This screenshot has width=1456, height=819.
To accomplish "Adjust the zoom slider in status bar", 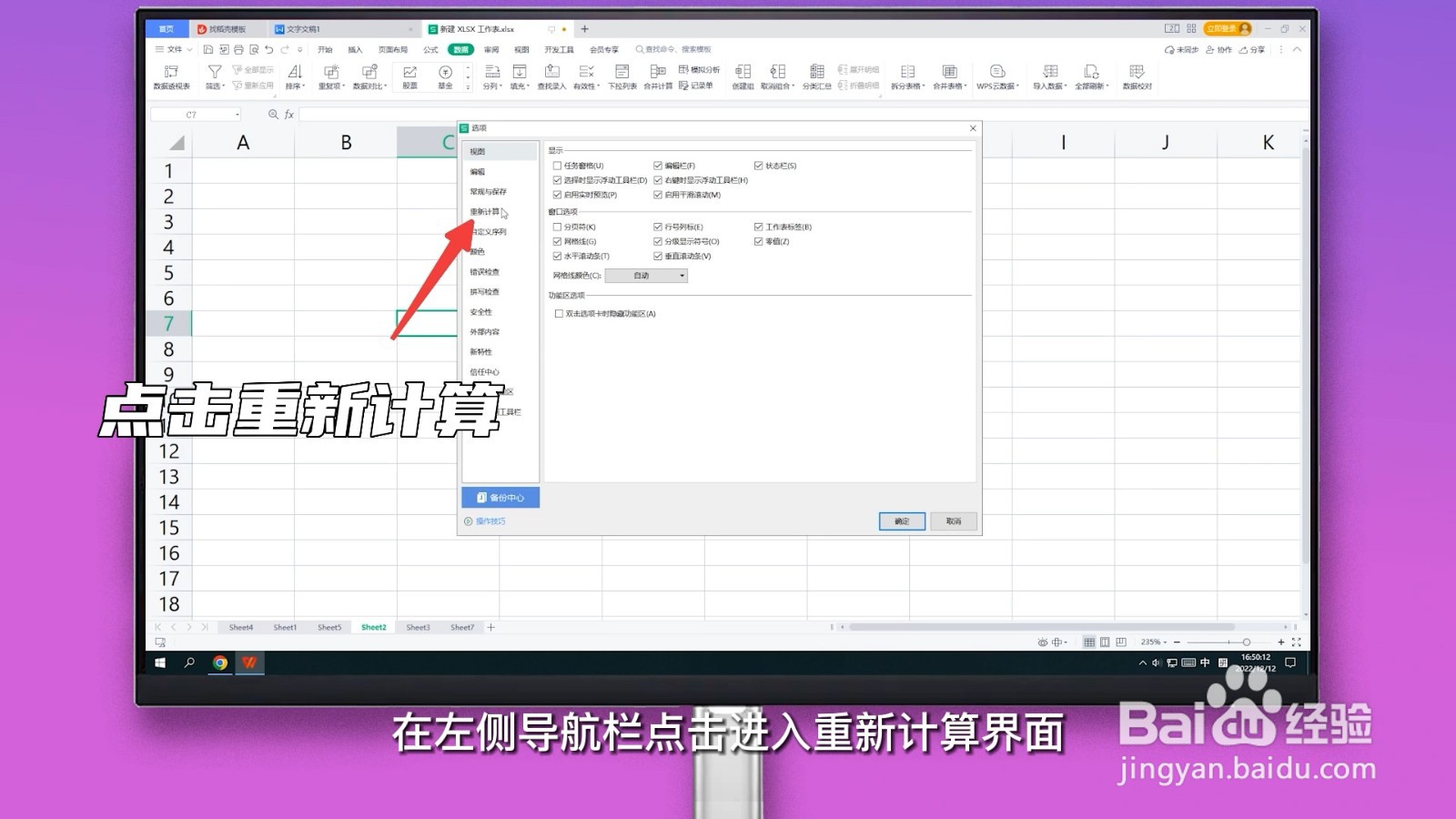I will click(1246, 642).
